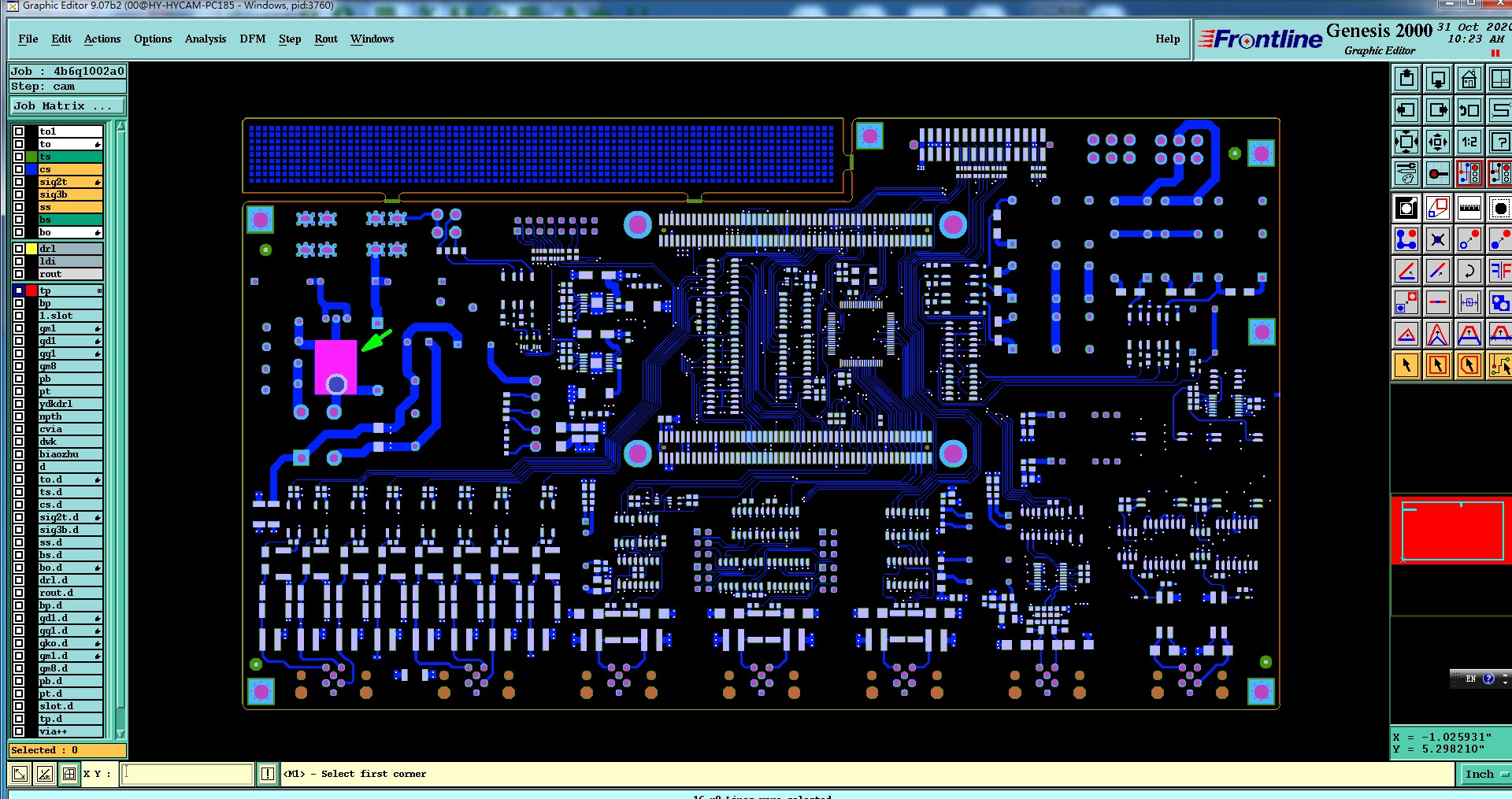The width and height of the screenshot is (1512, 799).
Task: Click the EN language indicator
Action: [x=1470, y=679]
